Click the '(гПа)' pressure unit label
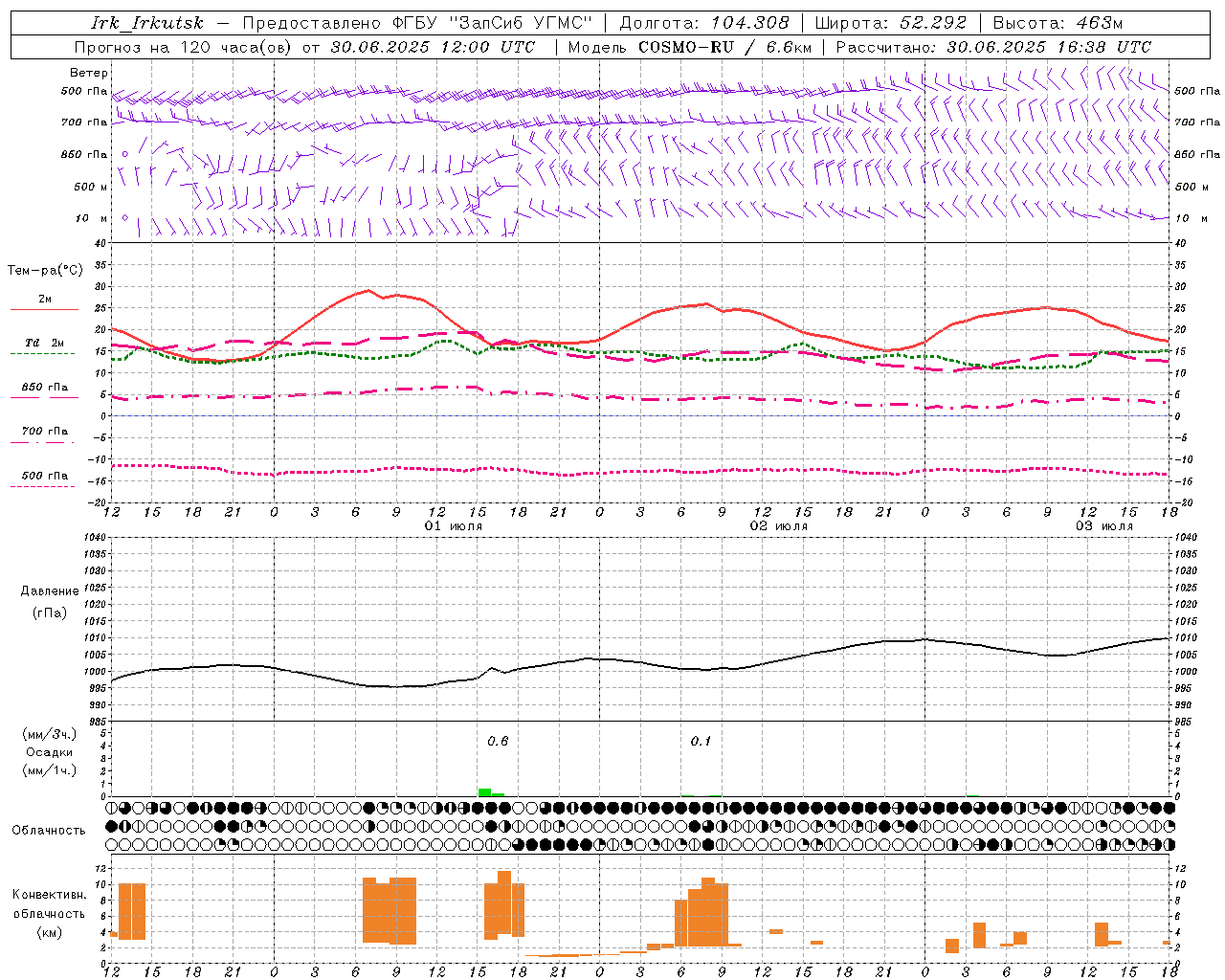 (50, 612)
